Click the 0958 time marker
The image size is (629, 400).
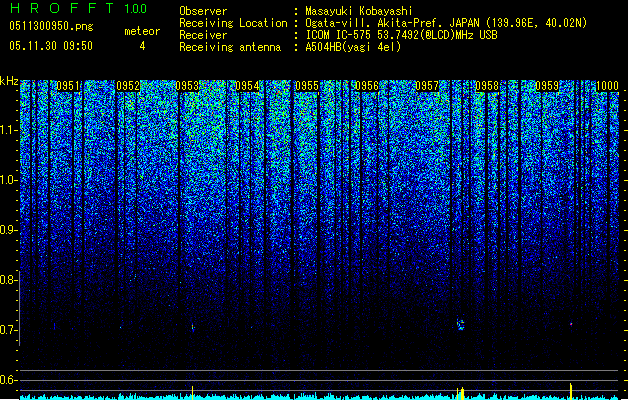[x=487, y=86]
